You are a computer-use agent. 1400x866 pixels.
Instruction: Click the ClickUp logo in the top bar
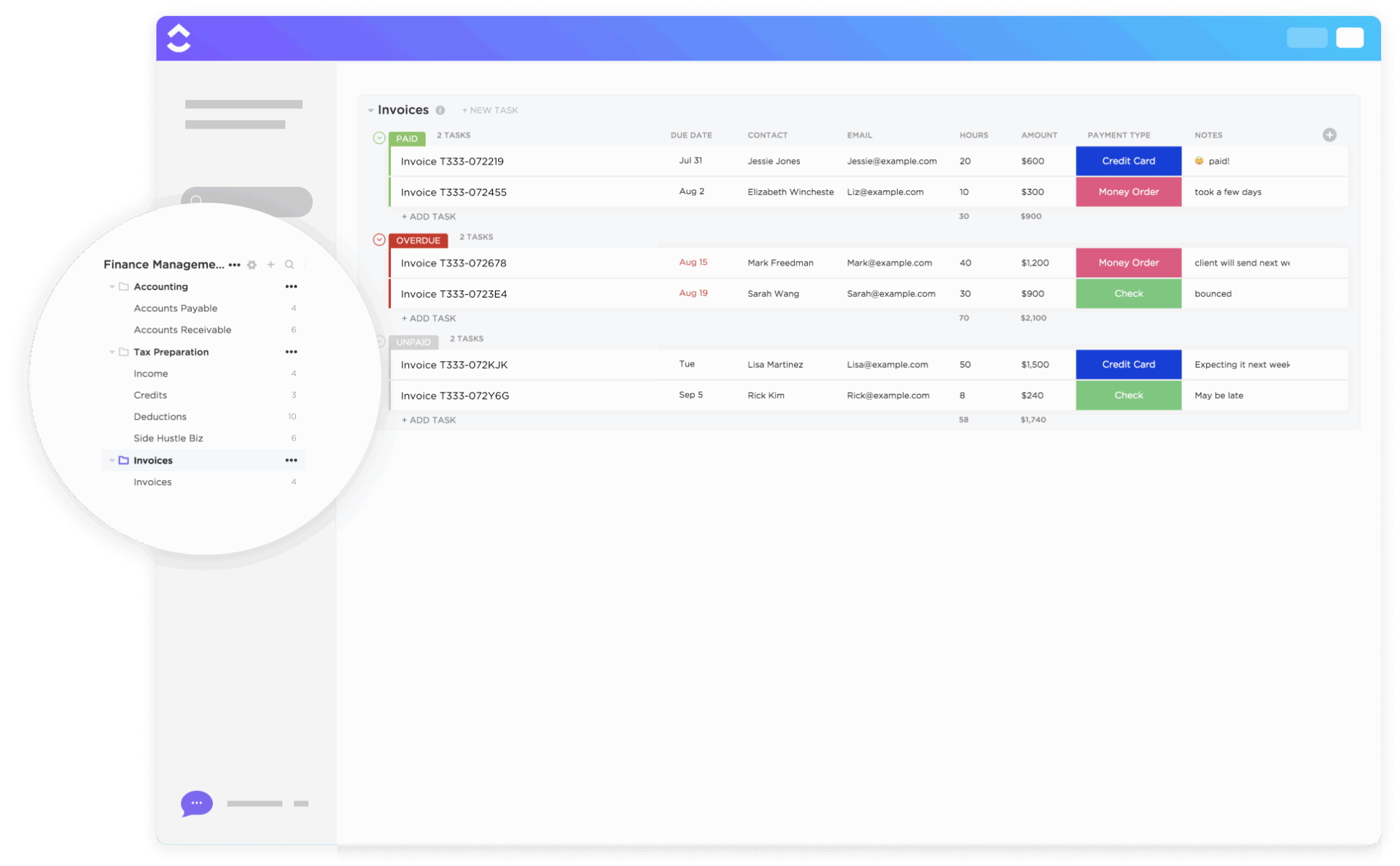click(179, 37)
